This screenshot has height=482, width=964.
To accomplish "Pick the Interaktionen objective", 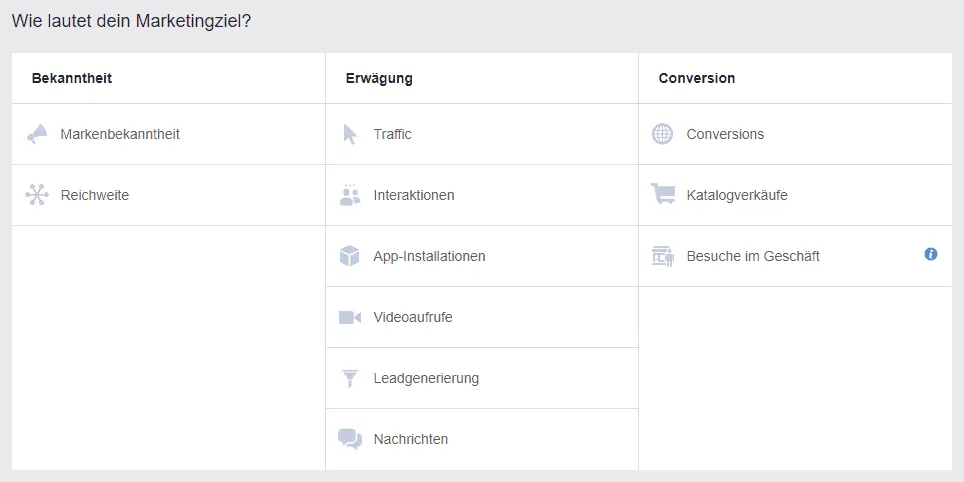I will pos(482,195).
